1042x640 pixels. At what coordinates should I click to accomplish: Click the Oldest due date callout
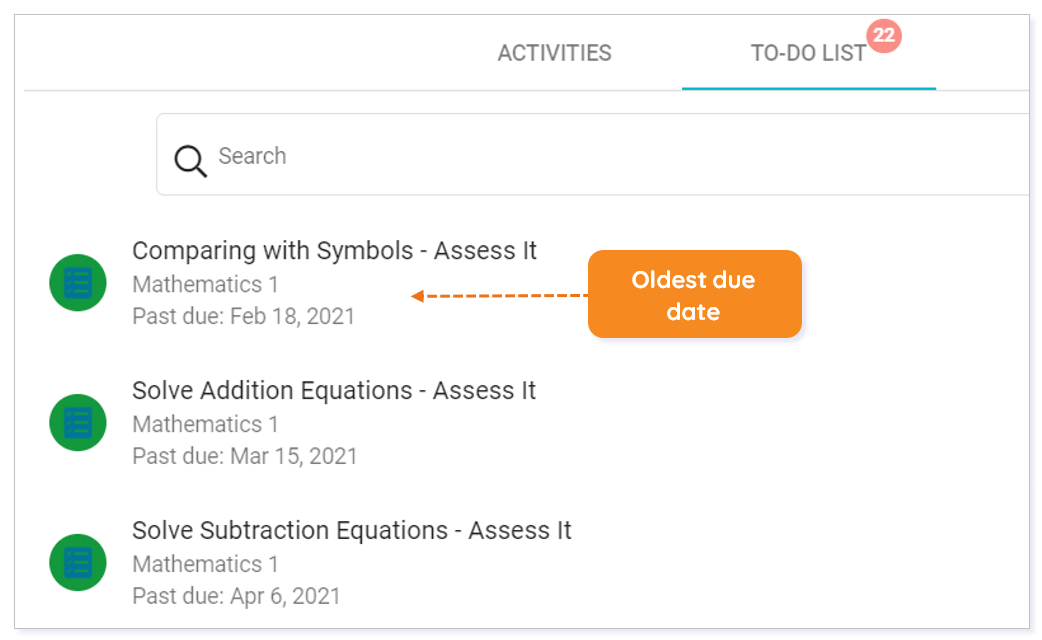pyautogui.click(x=694, y=294)
